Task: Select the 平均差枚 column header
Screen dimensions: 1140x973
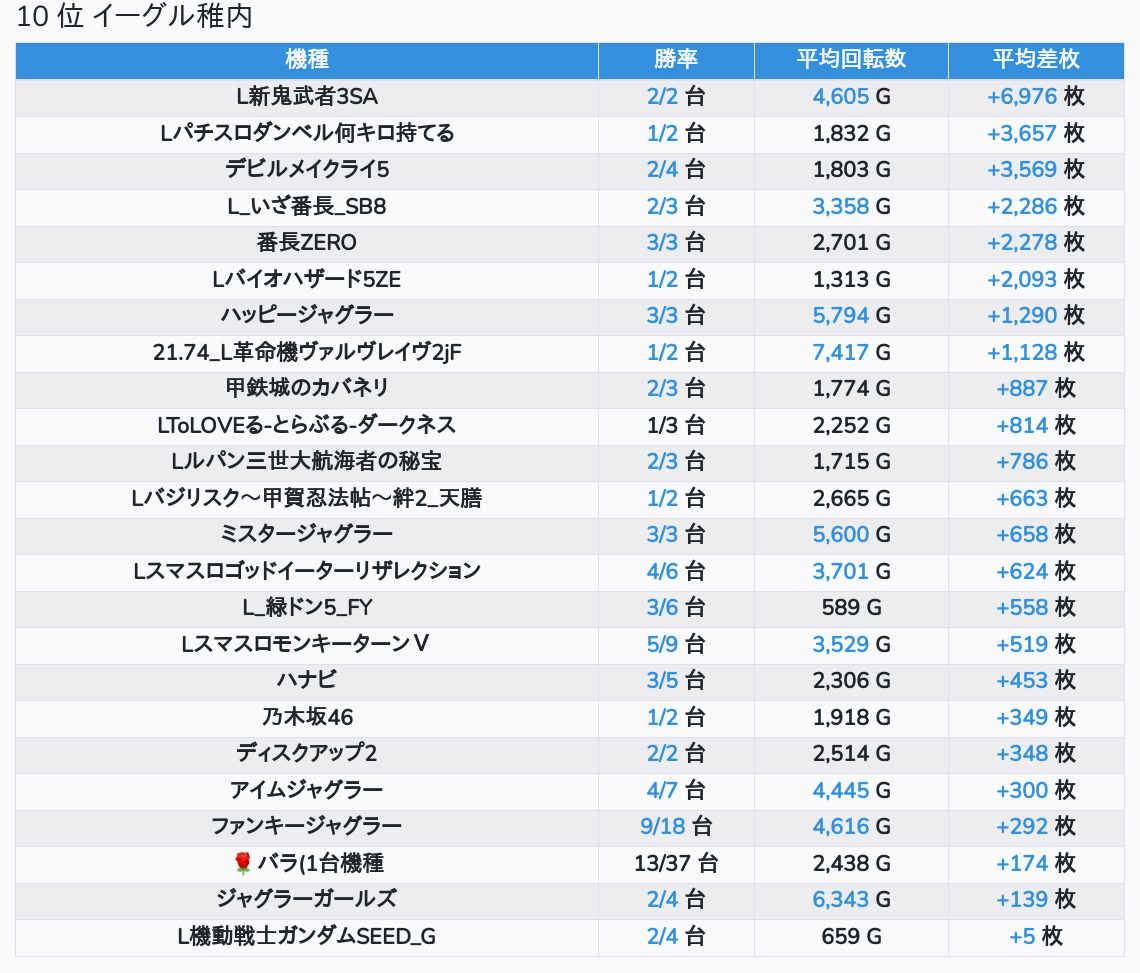Action: pos(1035,59)
